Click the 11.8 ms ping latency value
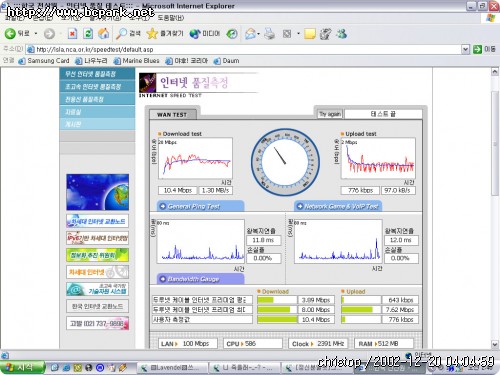 click(x=263, y=240)
